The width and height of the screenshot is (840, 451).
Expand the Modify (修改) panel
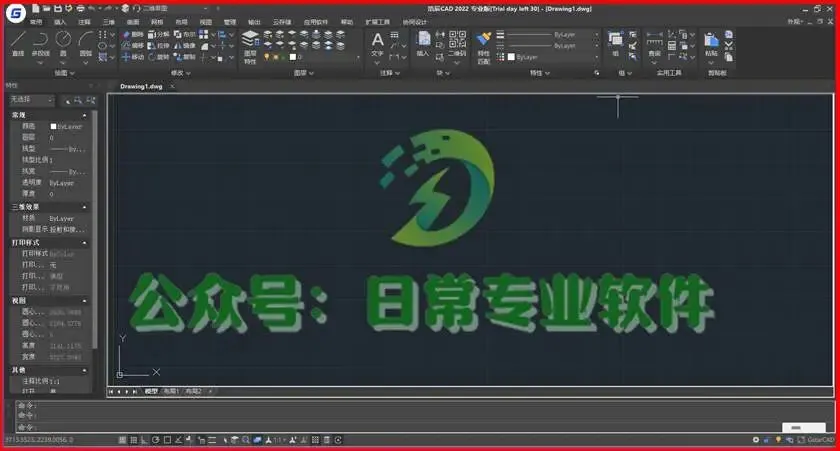point(181,73)
